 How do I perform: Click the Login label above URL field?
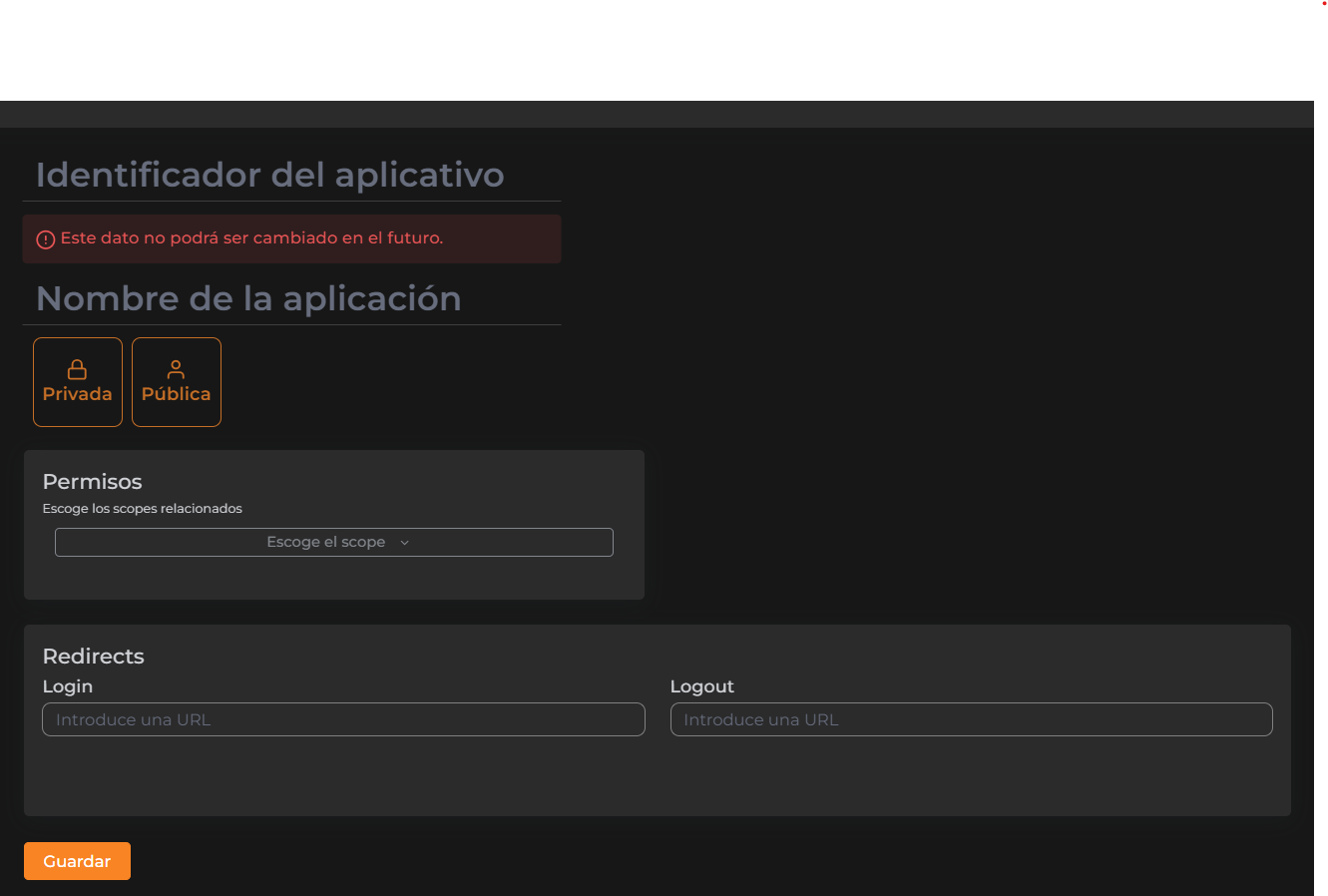[x=68, y=686]
